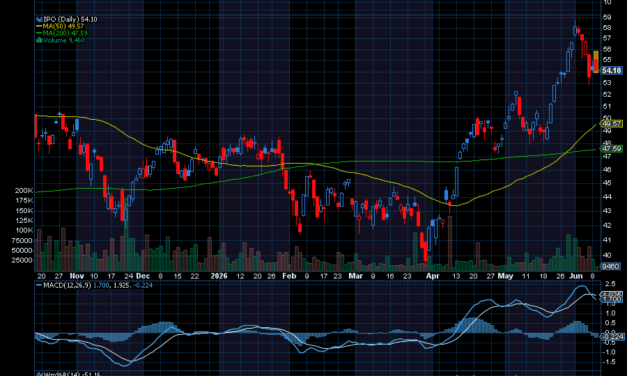Click the '200K' volume axis label
The image size is (627, 376).
click(24, 190)
